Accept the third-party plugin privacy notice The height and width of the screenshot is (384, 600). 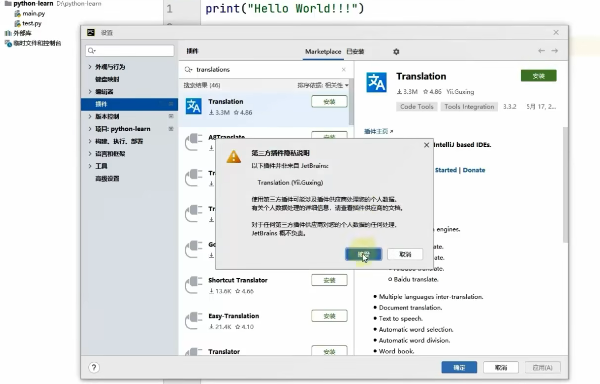(363, 254)
